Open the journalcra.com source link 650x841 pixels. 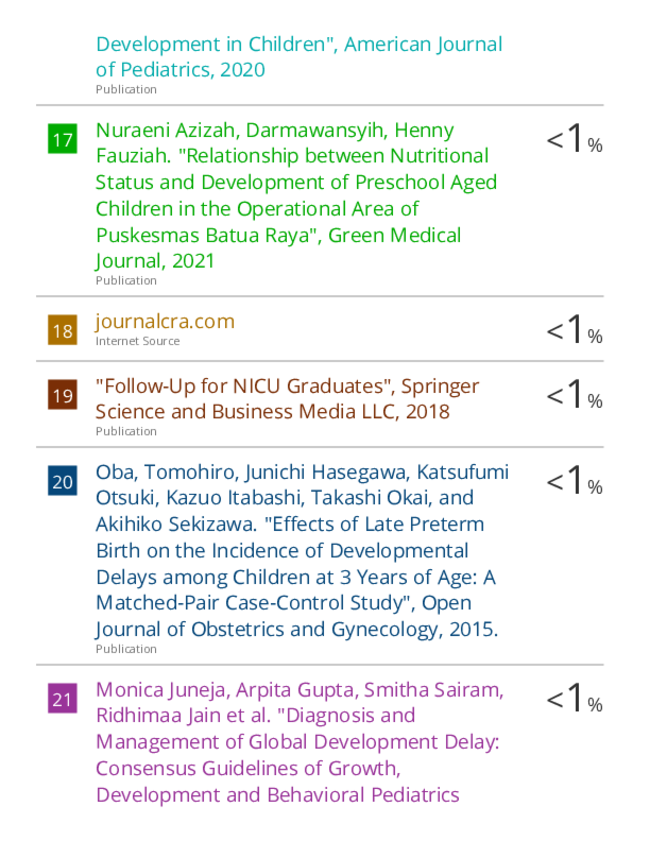coord(165,321)
